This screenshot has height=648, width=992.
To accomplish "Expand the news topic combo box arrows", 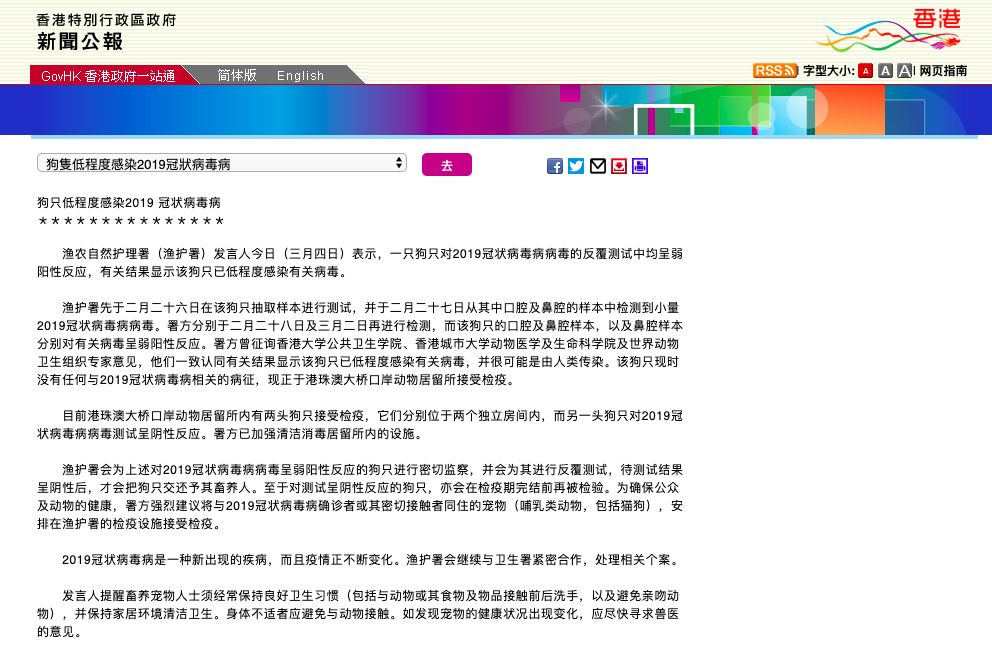I will (x=398, y=163).
